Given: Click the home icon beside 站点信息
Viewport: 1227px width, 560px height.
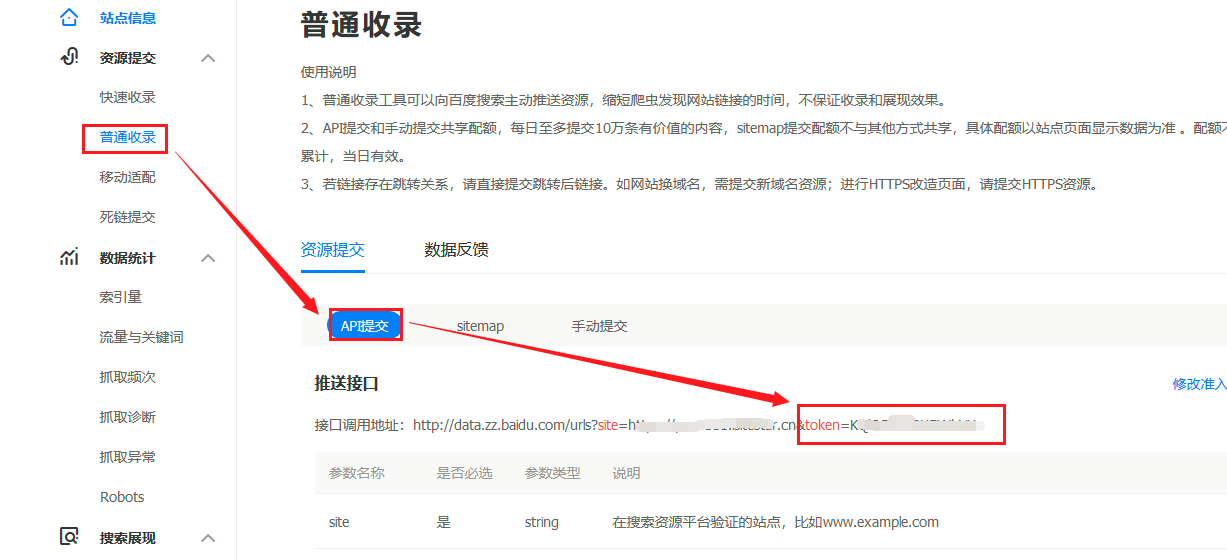Looking at the screenshot, I should (69, 17).
